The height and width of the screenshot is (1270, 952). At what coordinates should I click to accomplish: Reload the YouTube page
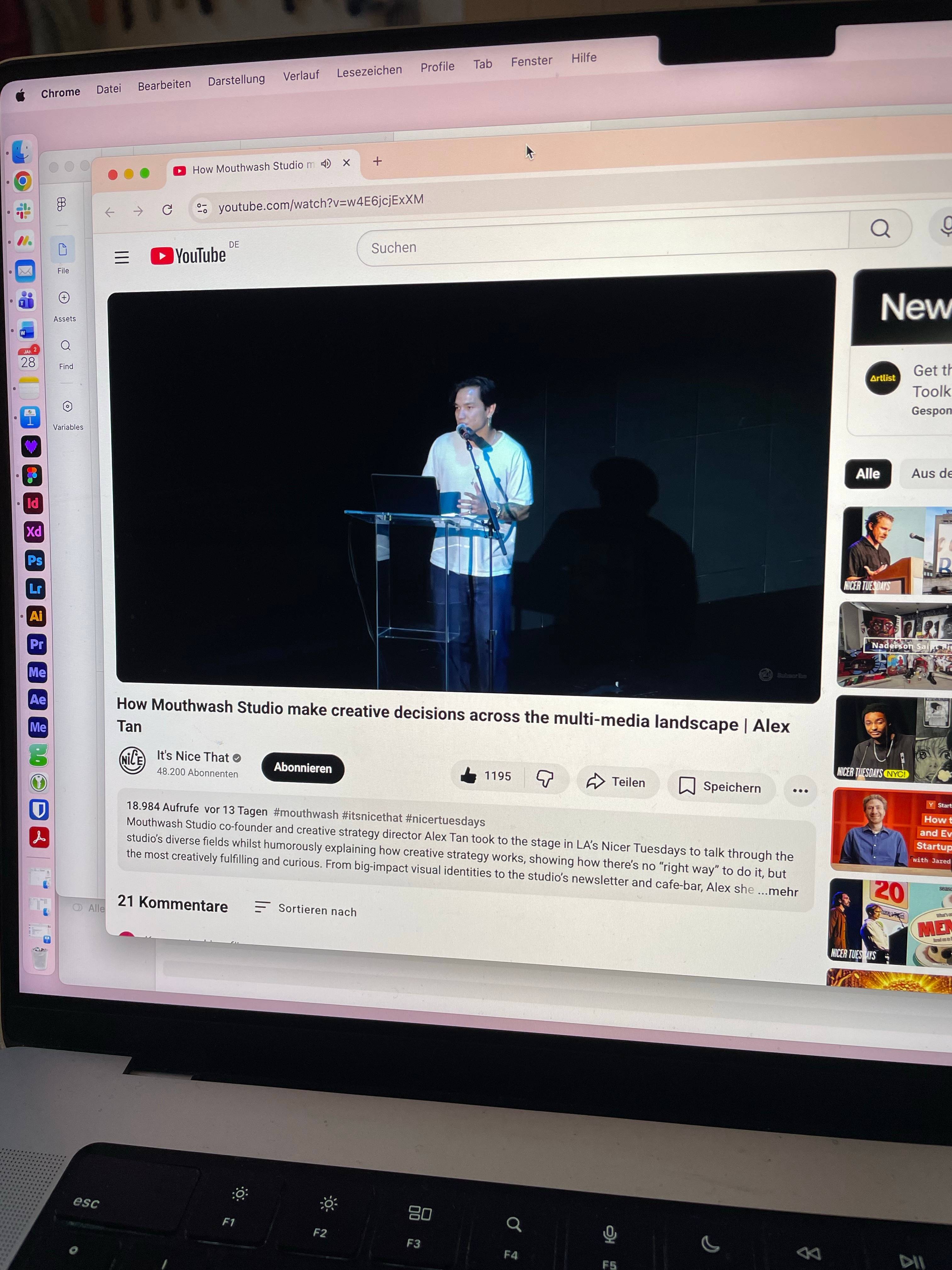[x=167, y=210]
